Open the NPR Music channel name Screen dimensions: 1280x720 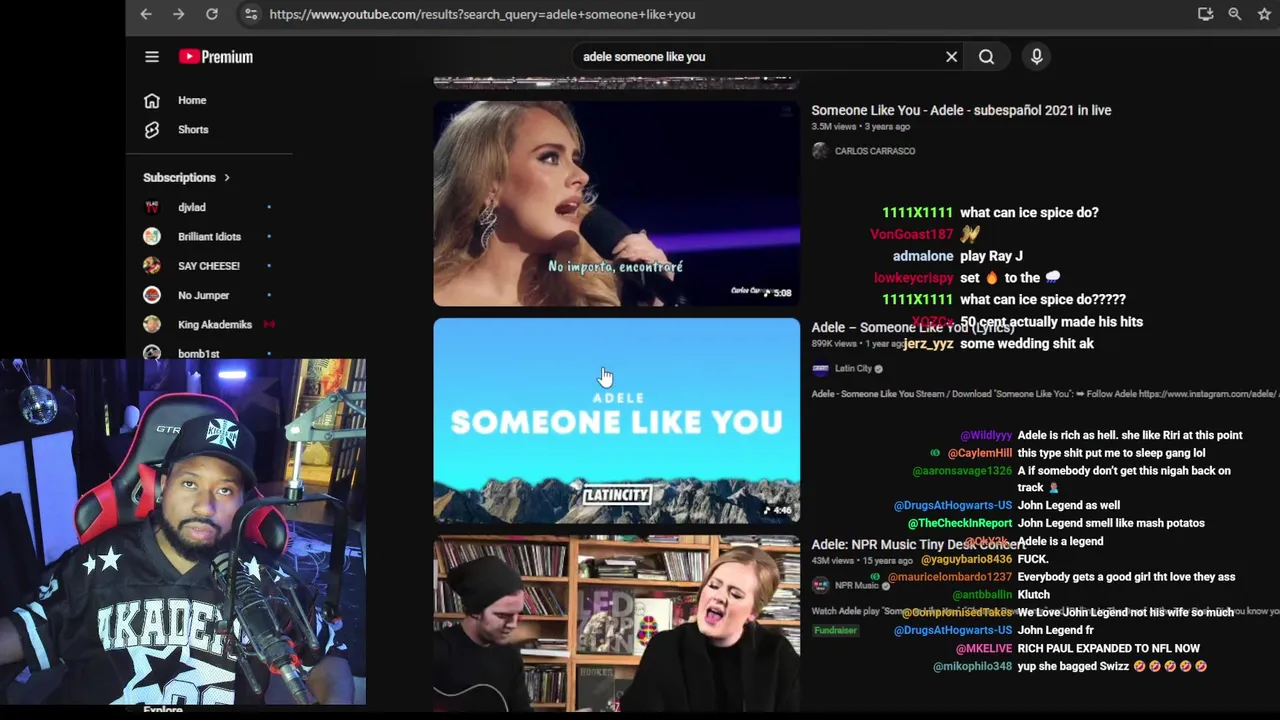[856, 585]
